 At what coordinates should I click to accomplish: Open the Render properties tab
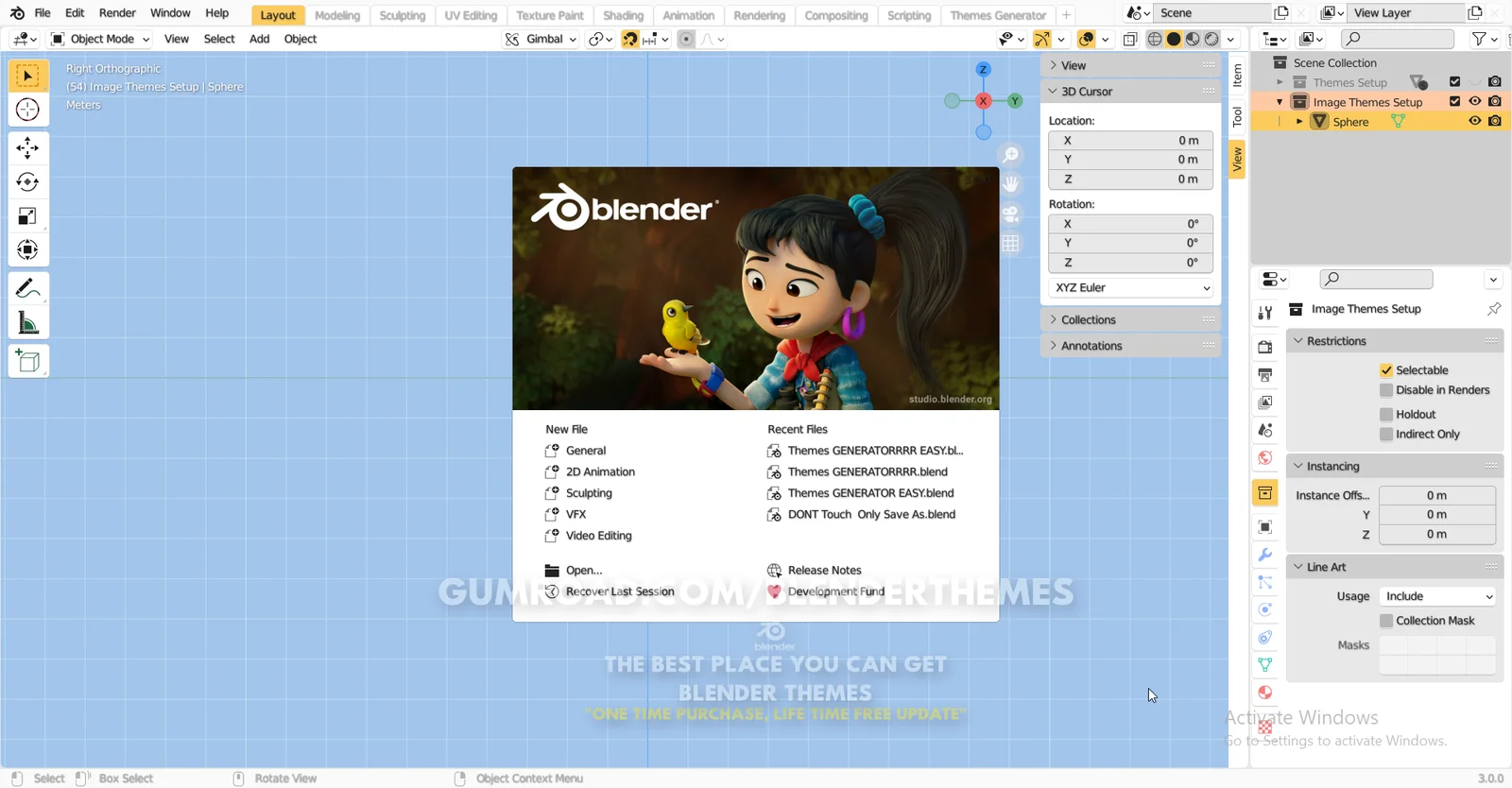(1265, 348)
